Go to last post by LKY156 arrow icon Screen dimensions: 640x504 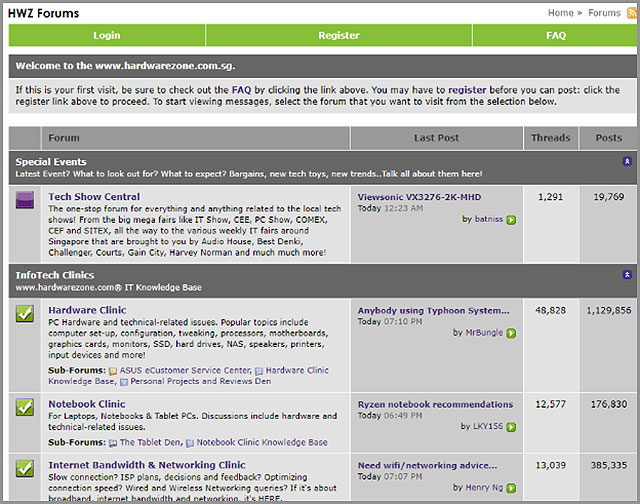tap(511, 426)
